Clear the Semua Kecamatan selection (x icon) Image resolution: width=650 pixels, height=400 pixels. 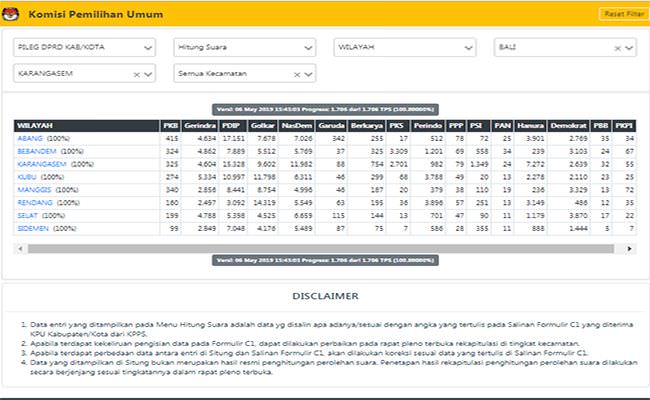(x=297, y=75)
